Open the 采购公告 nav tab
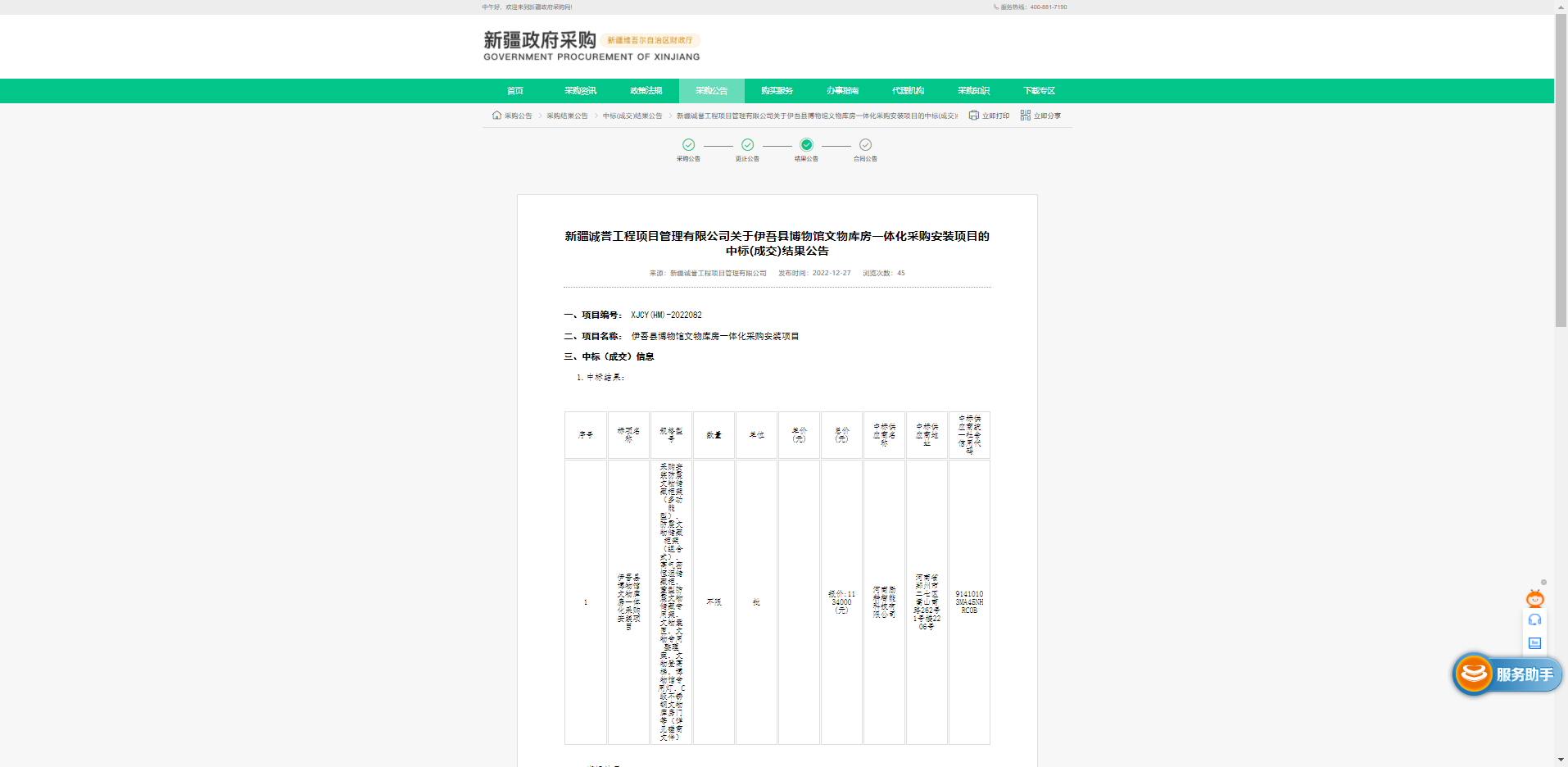 (x=711, y=91)
